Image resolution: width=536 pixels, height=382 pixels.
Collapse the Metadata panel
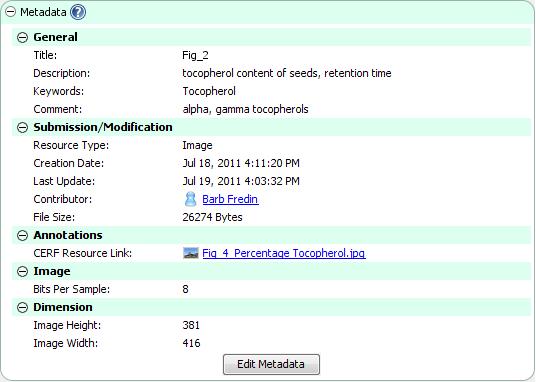11,12
